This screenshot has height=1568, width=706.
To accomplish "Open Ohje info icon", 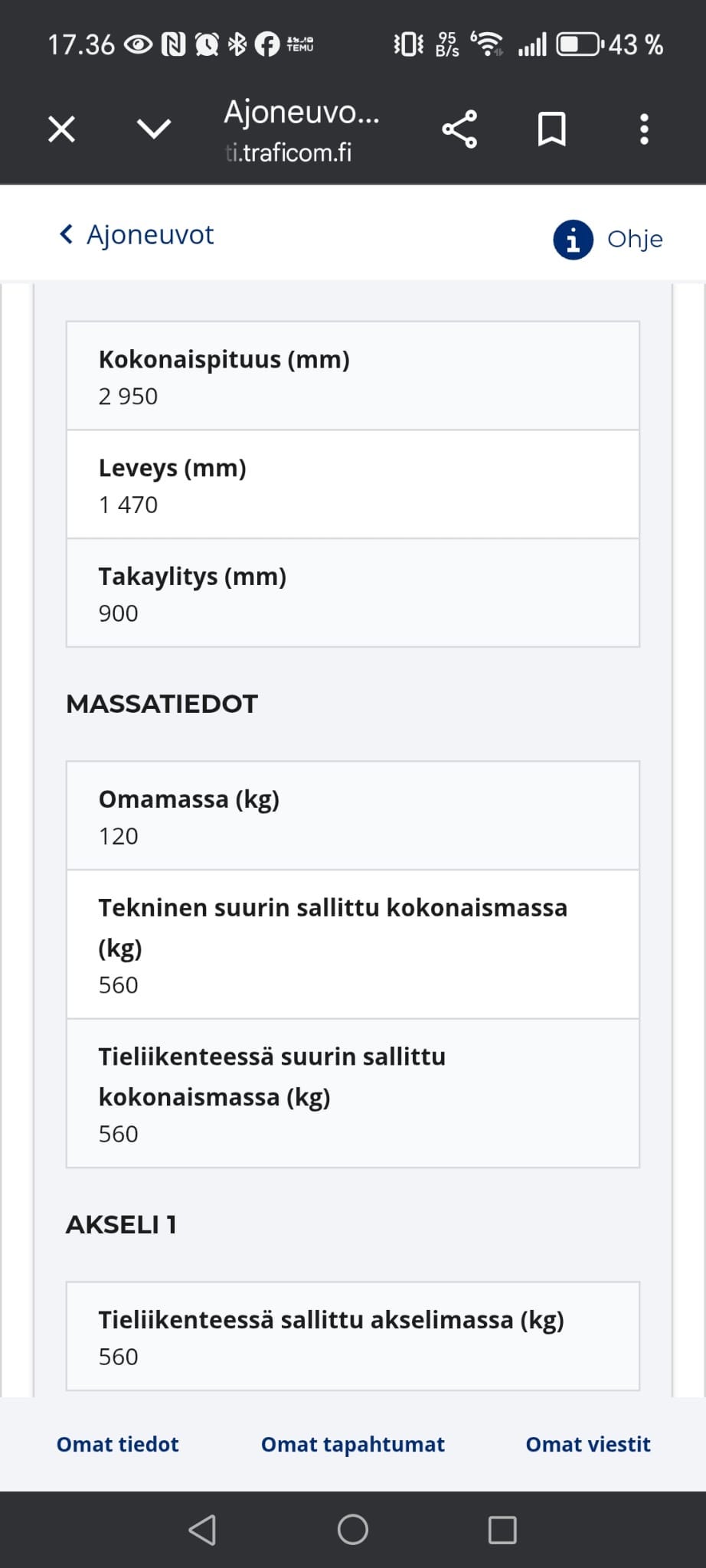I will pos(573,240).
